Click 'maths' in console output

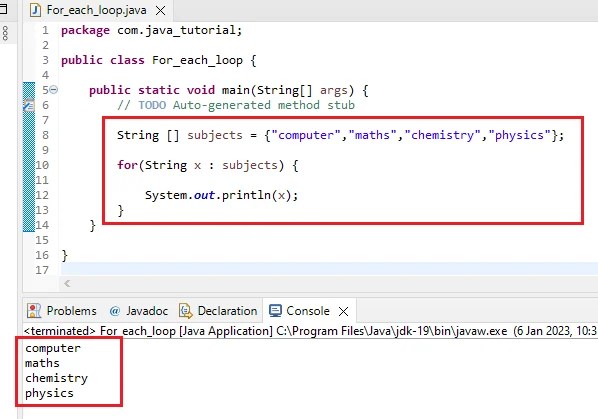tap(42, 363)
